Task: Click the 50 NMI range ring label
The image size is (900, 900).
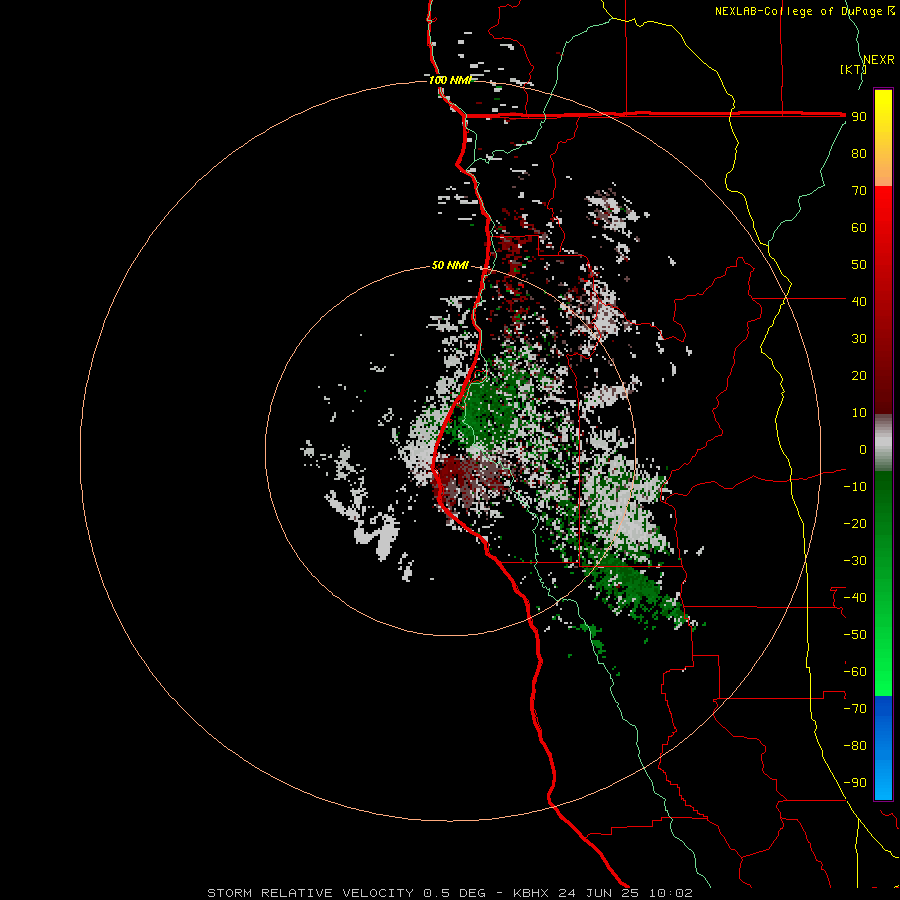Action: (x=450, y=265)
